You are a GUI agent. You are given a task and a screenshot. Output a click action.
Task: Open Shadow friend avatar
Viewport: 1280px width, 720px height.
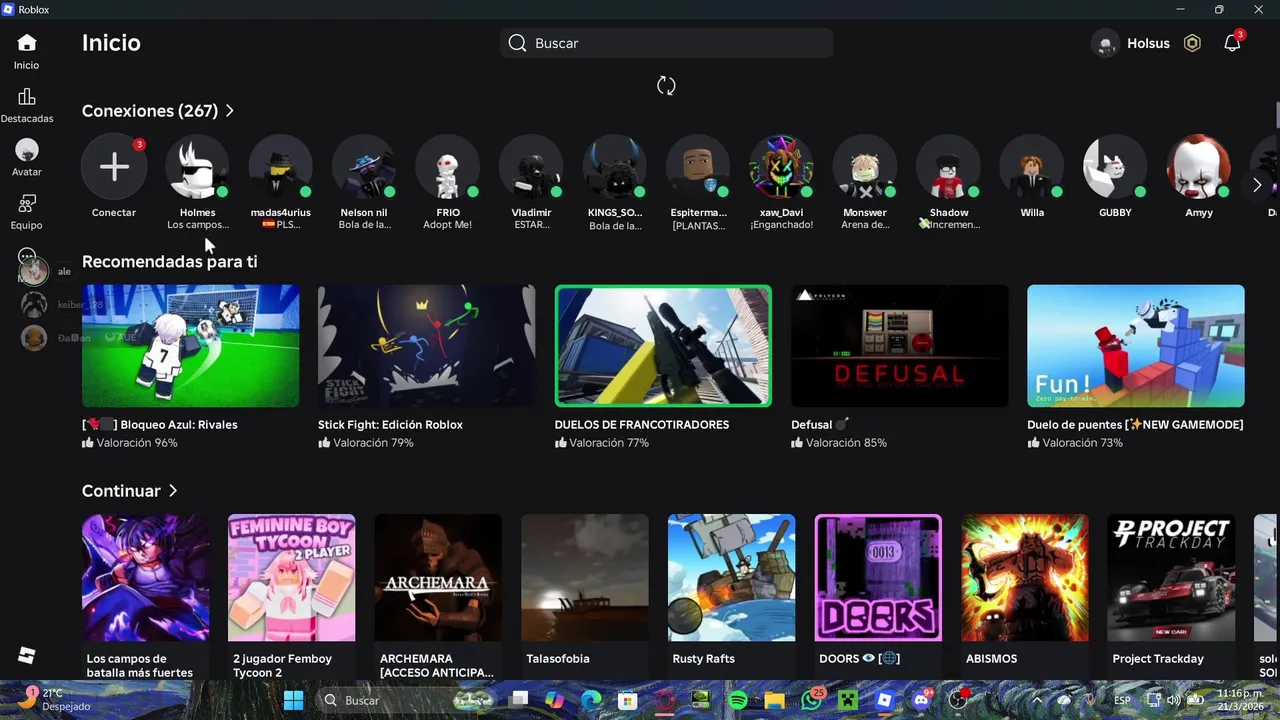click(949, 166)
